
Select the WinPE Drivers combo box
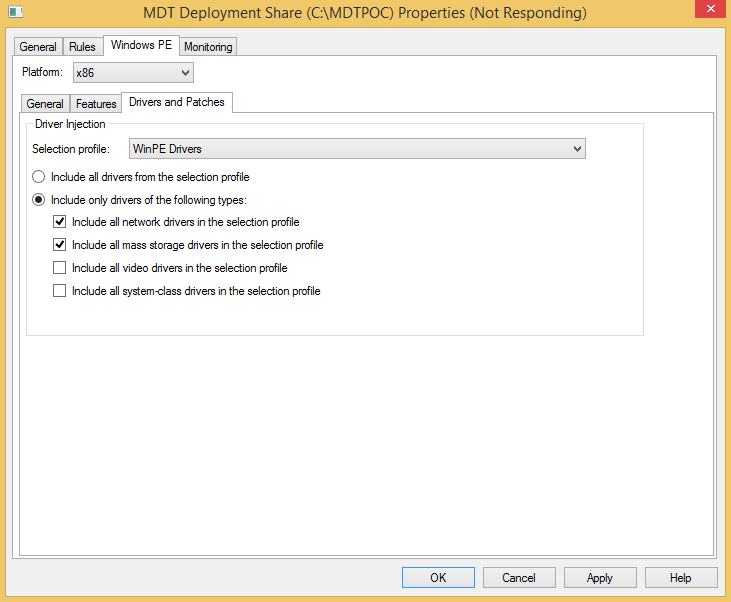tap(357, 149)
